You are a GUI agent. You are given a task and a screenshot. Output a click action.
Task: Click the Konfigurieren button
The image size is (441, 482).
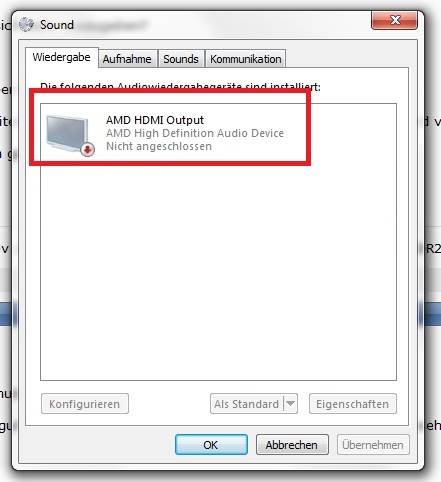[x=85, y=404]
